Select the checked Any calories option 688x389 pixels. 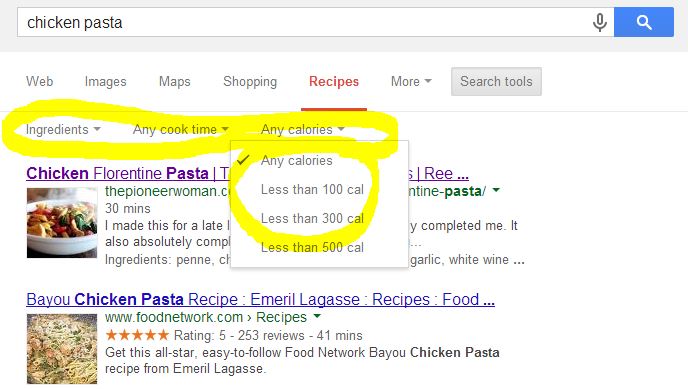pyautogui.click(x=297, y=161)
